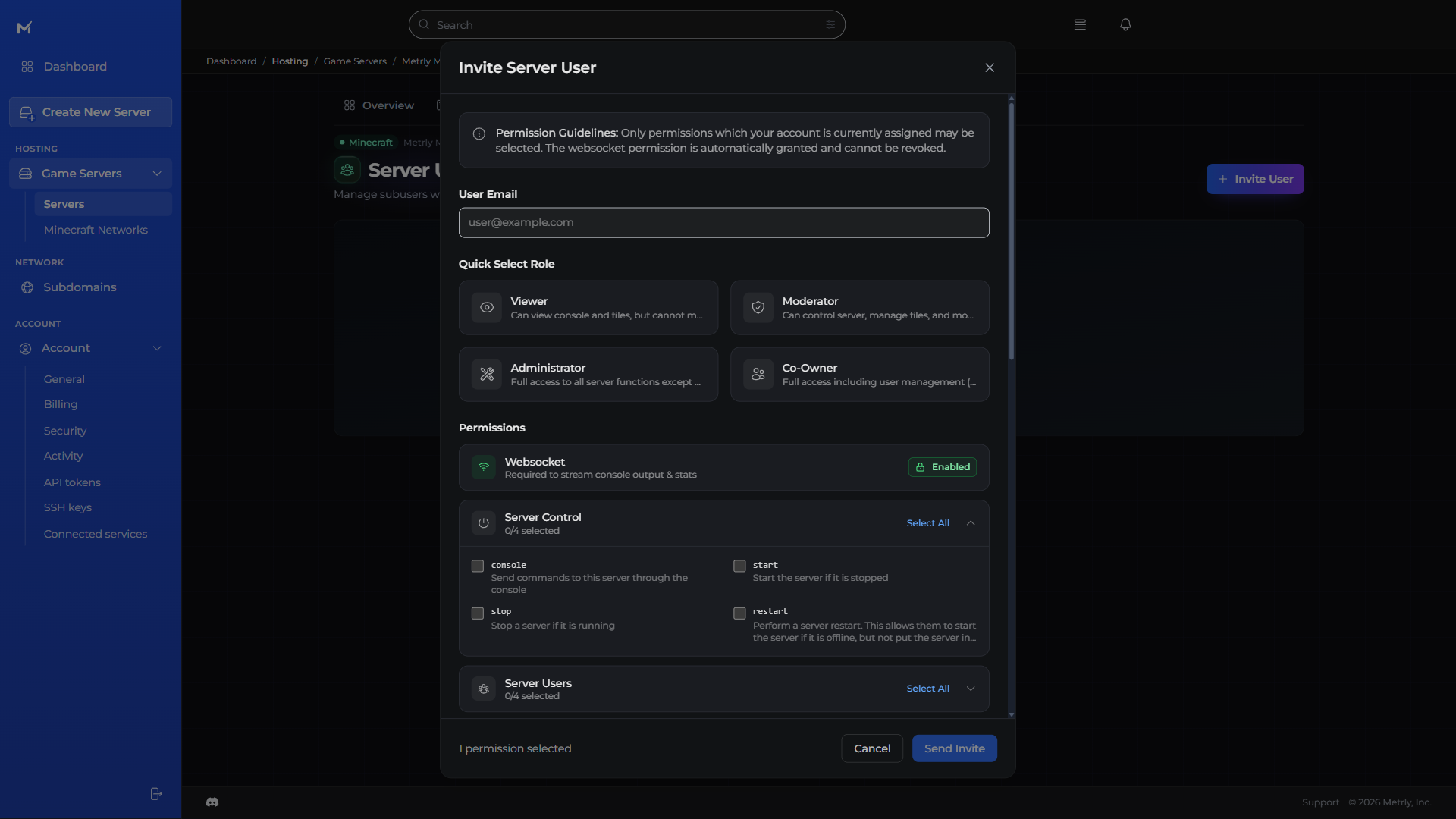Click the Co-Owner users icon
This screenshot has width=1456, height=819.
[758, 375]
